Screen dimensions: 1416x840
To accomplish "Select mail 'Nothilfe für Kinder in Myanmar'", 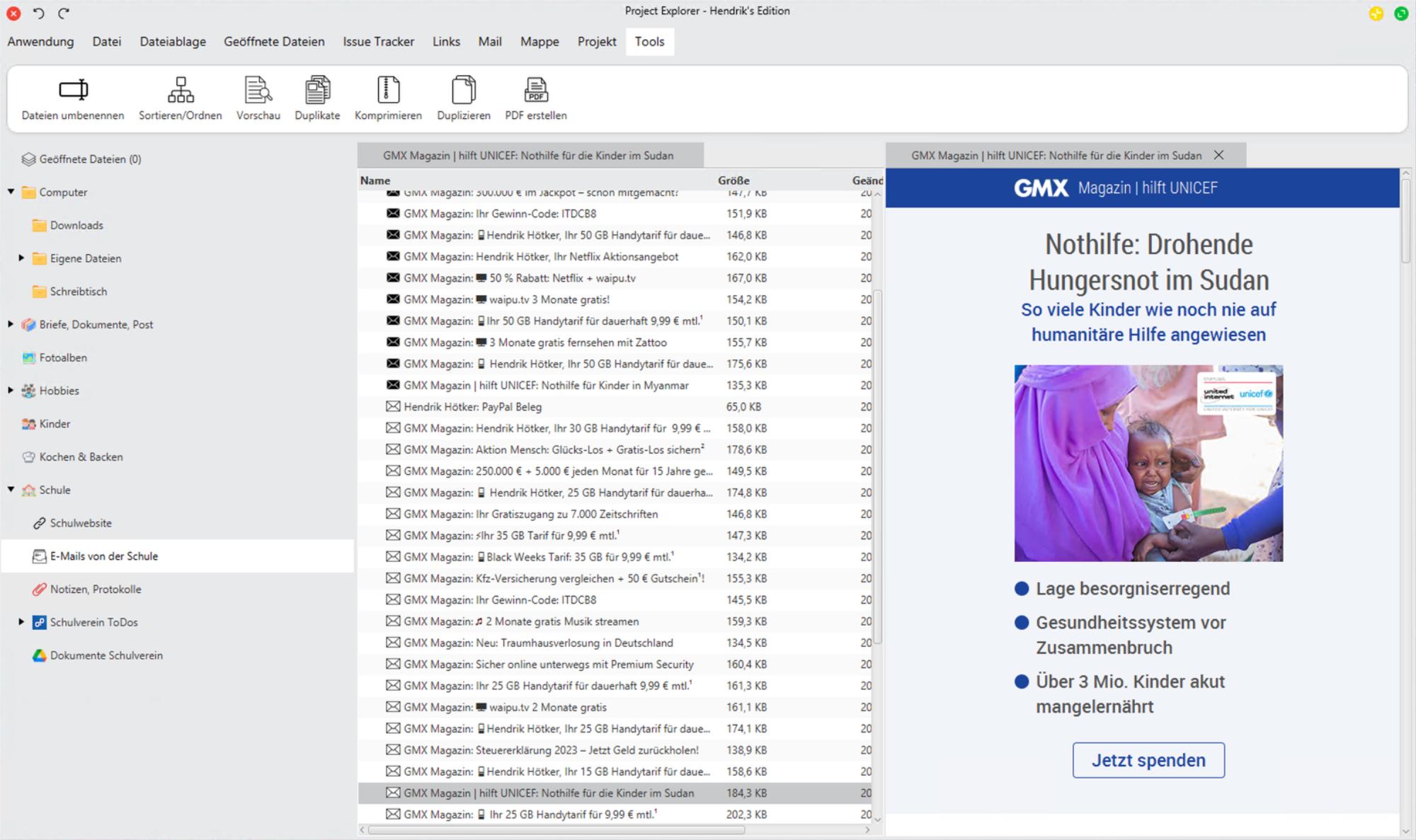I will [615, 385].
